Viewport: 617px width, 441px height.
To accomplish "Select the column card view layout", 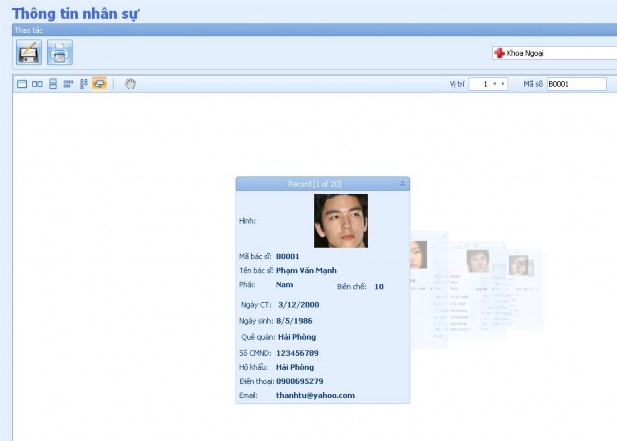I will [x=53, y=84].
